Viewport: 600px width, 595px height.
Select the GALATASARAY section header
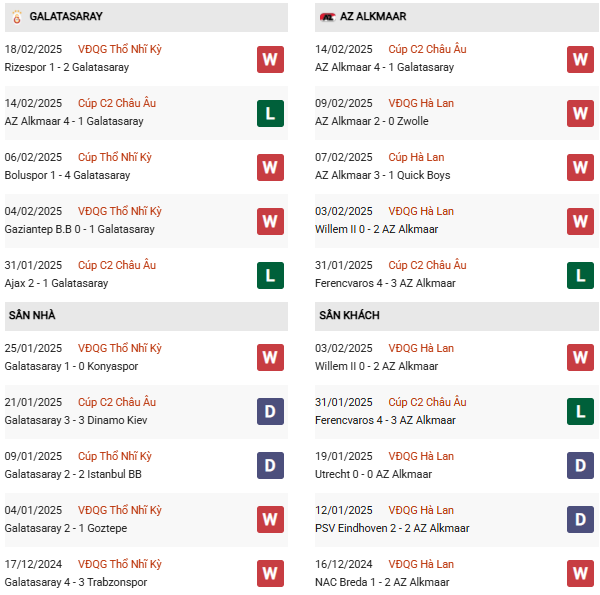pyautogui.click(x=66, y=17)
